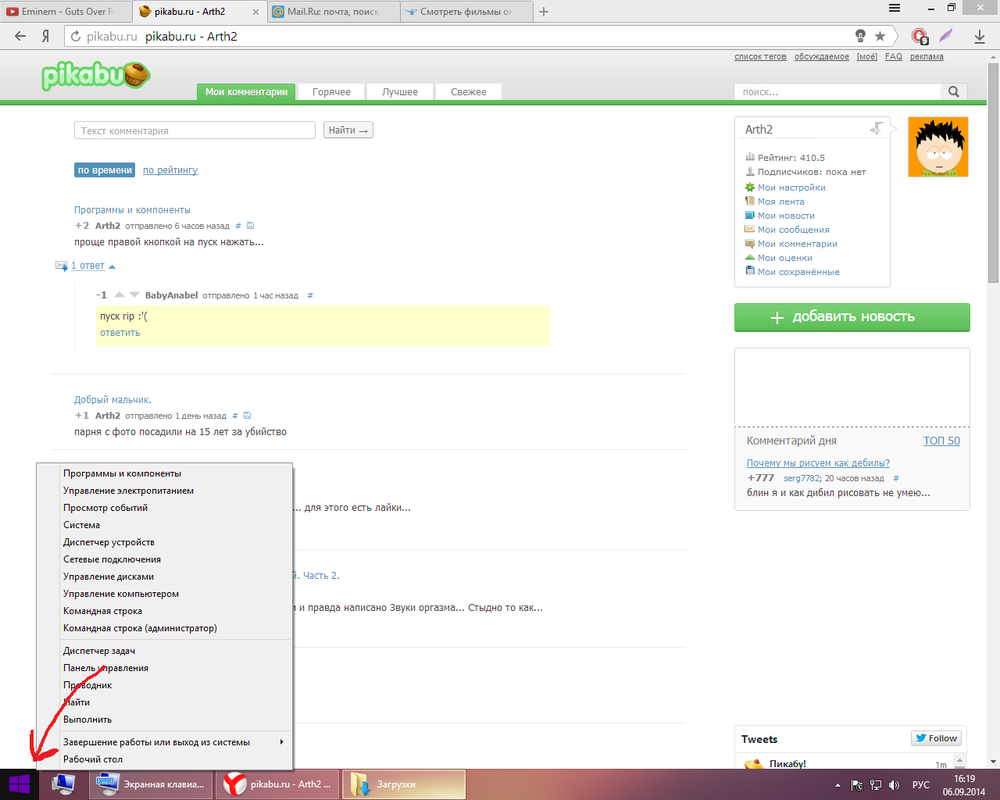Click the taskbar volume speaker icon
The height and width of the screenshot is (800, 1000).
click(x=893, y=785)
